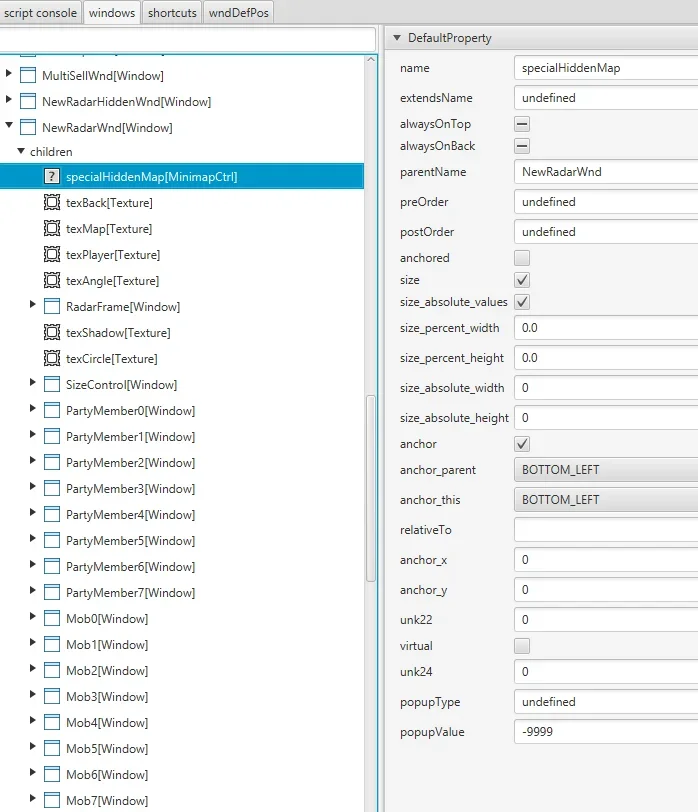Click the texBack texture icon
The height and width of the screenshot is (812, 698).
pos(51,202)
